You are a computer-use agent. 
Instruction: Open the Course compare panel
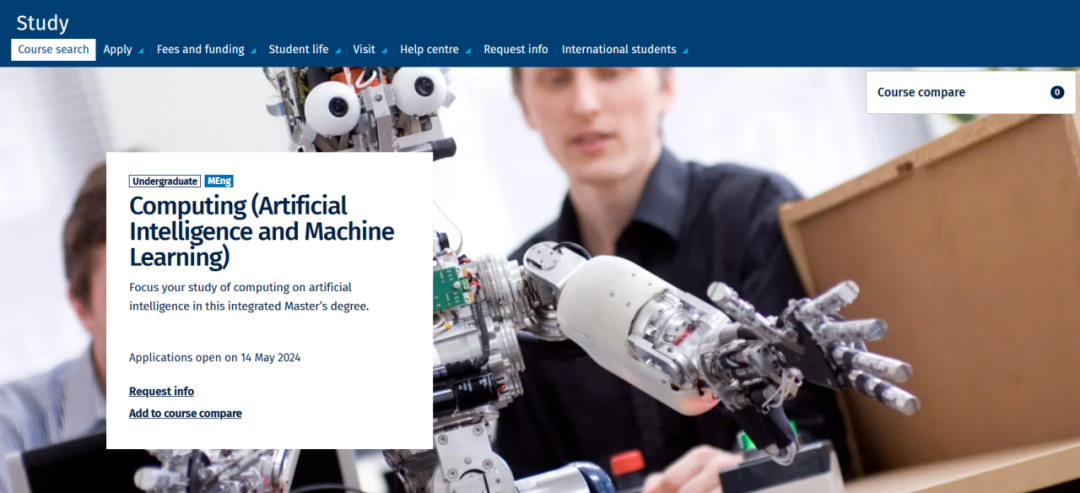[921, 92]
